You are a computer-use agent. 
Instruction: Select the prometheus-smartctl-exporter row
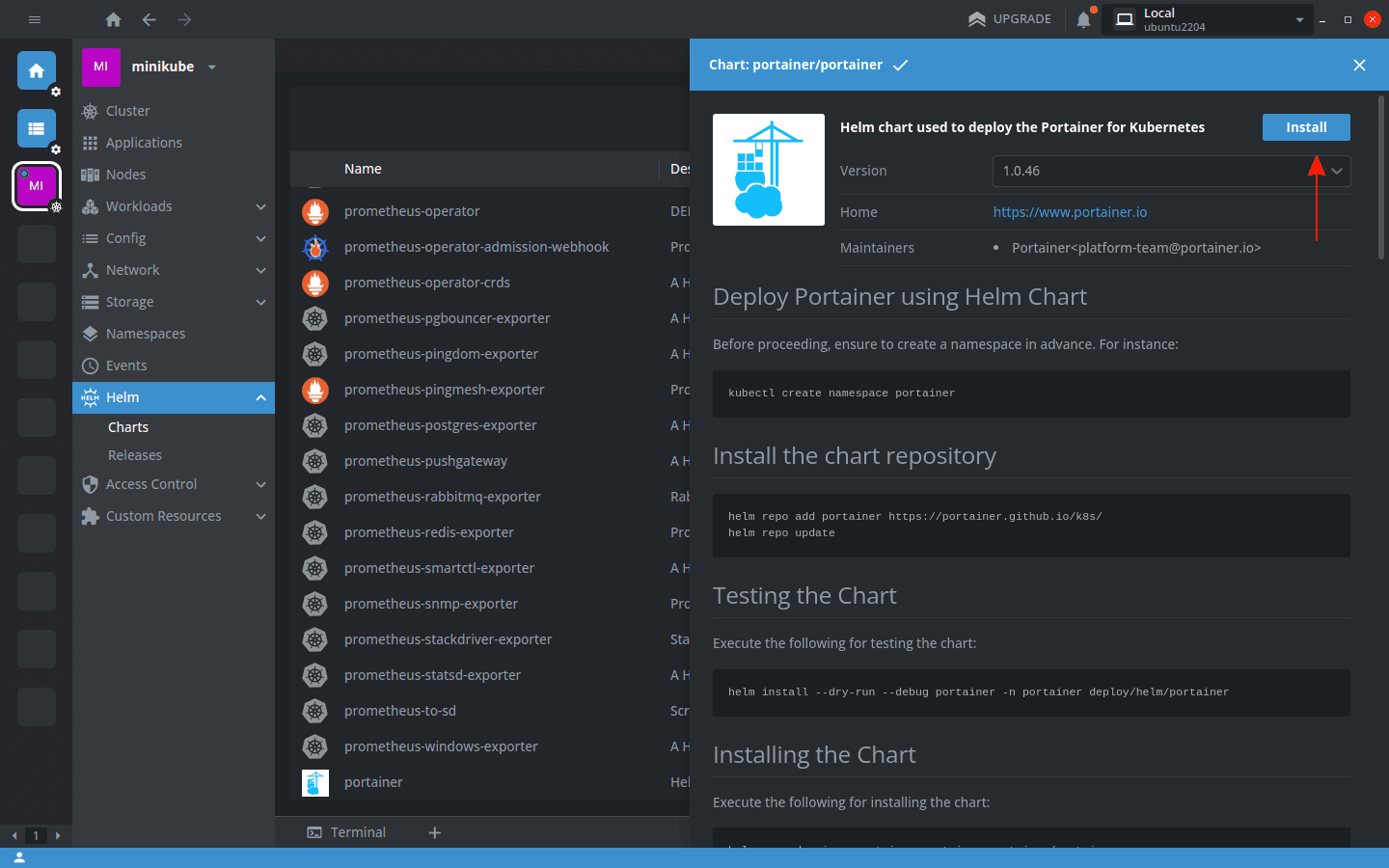pyautogui.click(x=490, y=568)
